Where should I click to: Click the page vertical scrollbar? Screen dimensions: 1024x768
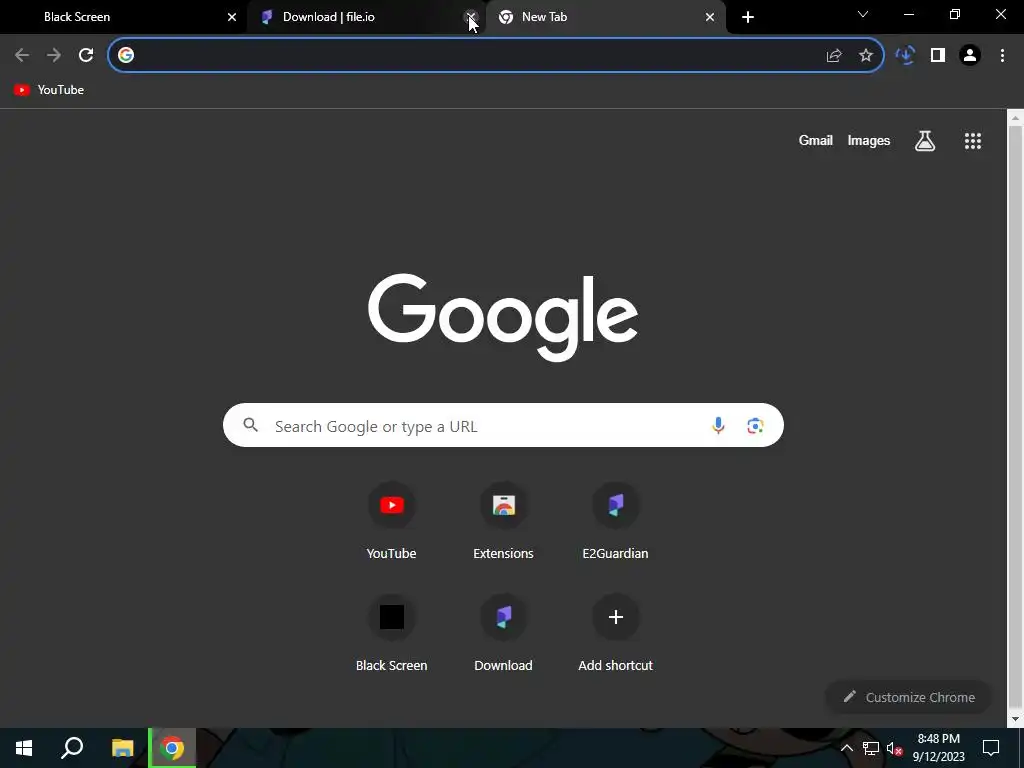point(1015,418)
